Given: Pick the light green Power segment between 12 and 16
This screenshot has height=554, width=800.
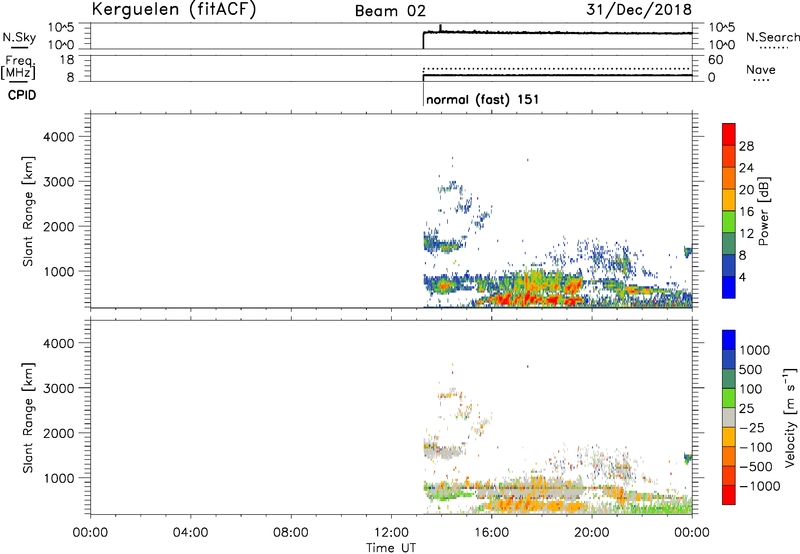Looking at the screenshot, I should click(x=729, y=222).
